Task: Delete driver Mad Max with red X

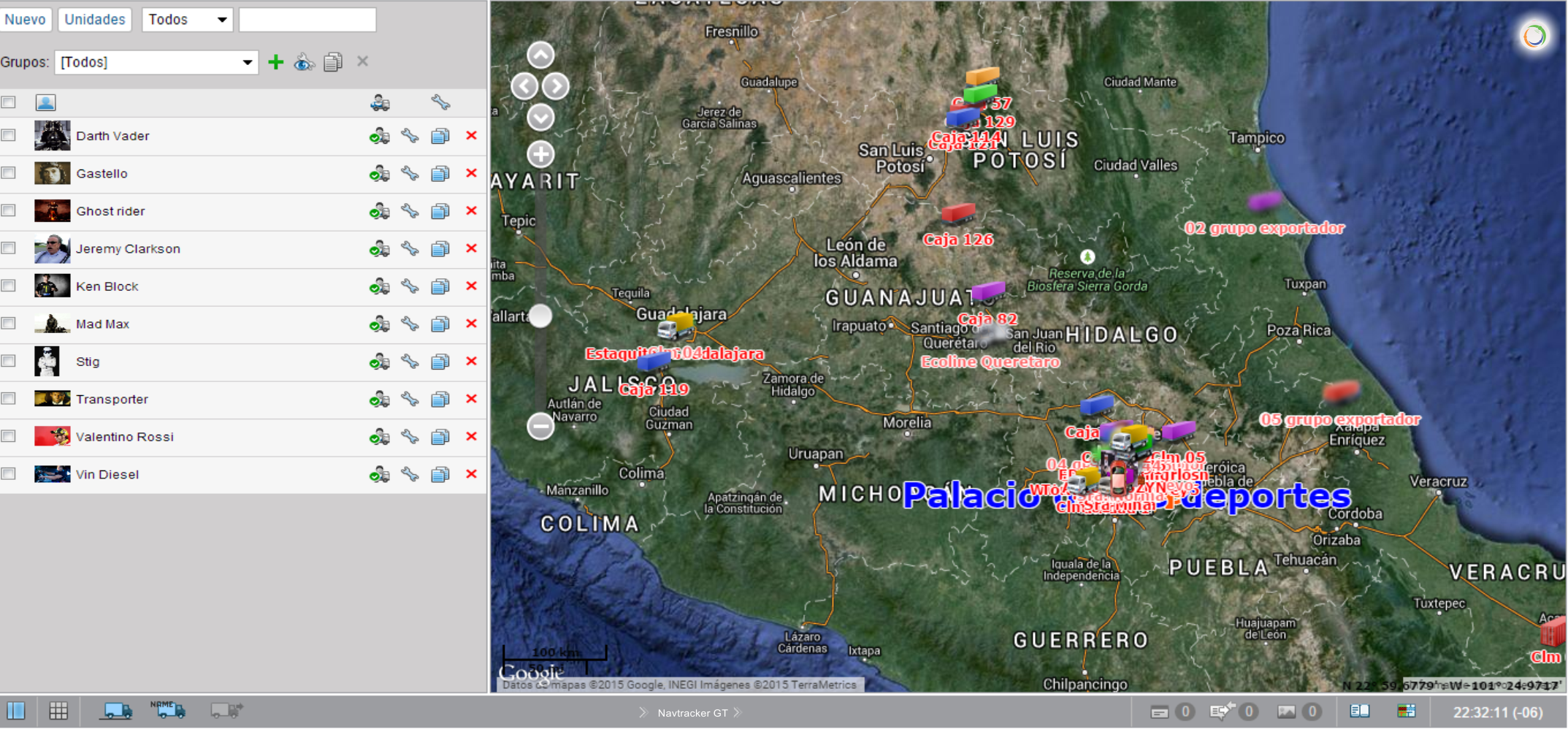Action: pos(471,324)
